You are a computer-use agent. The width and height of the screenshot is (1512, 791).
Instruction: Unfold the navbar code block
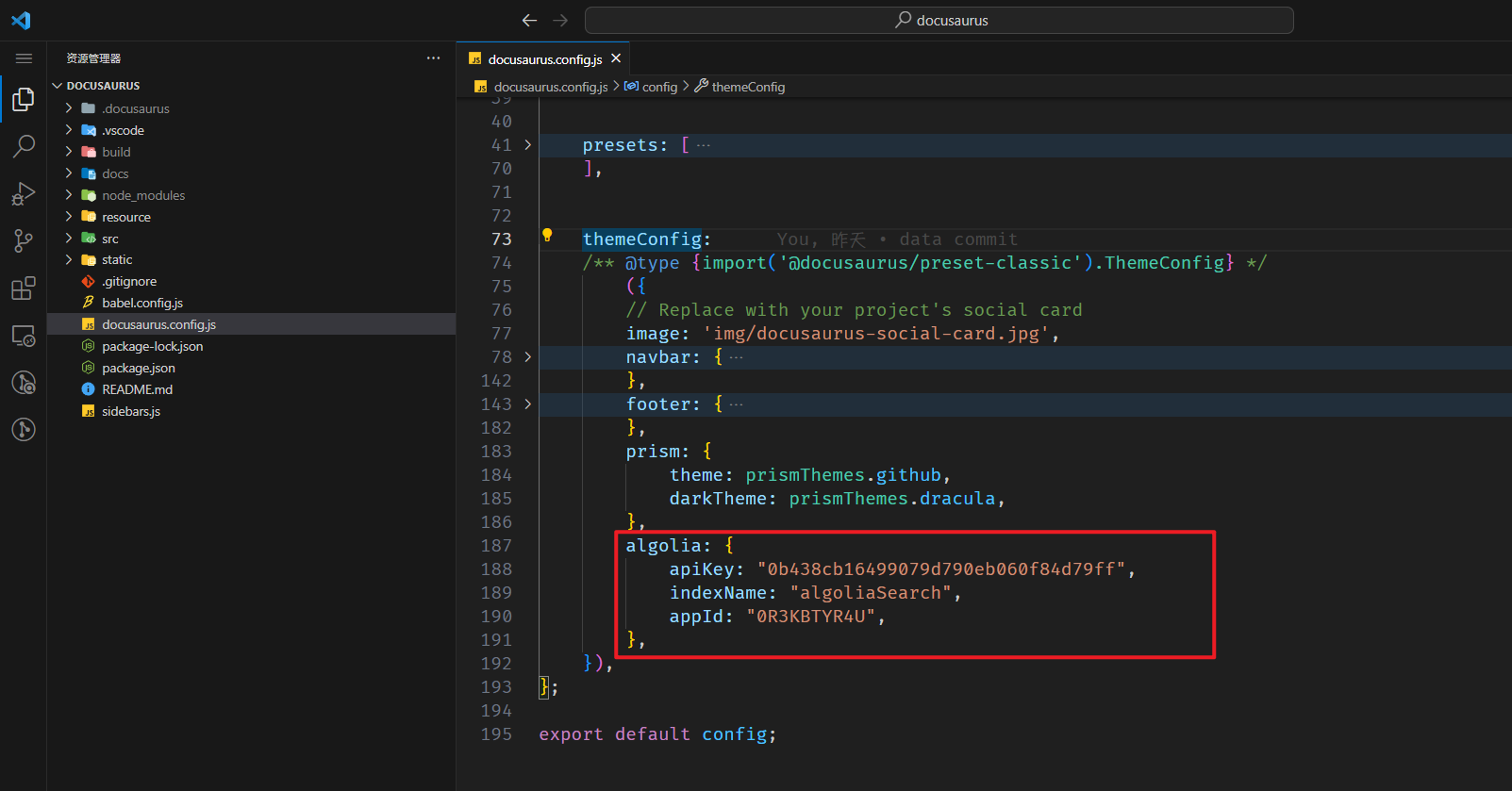[528, 357]
